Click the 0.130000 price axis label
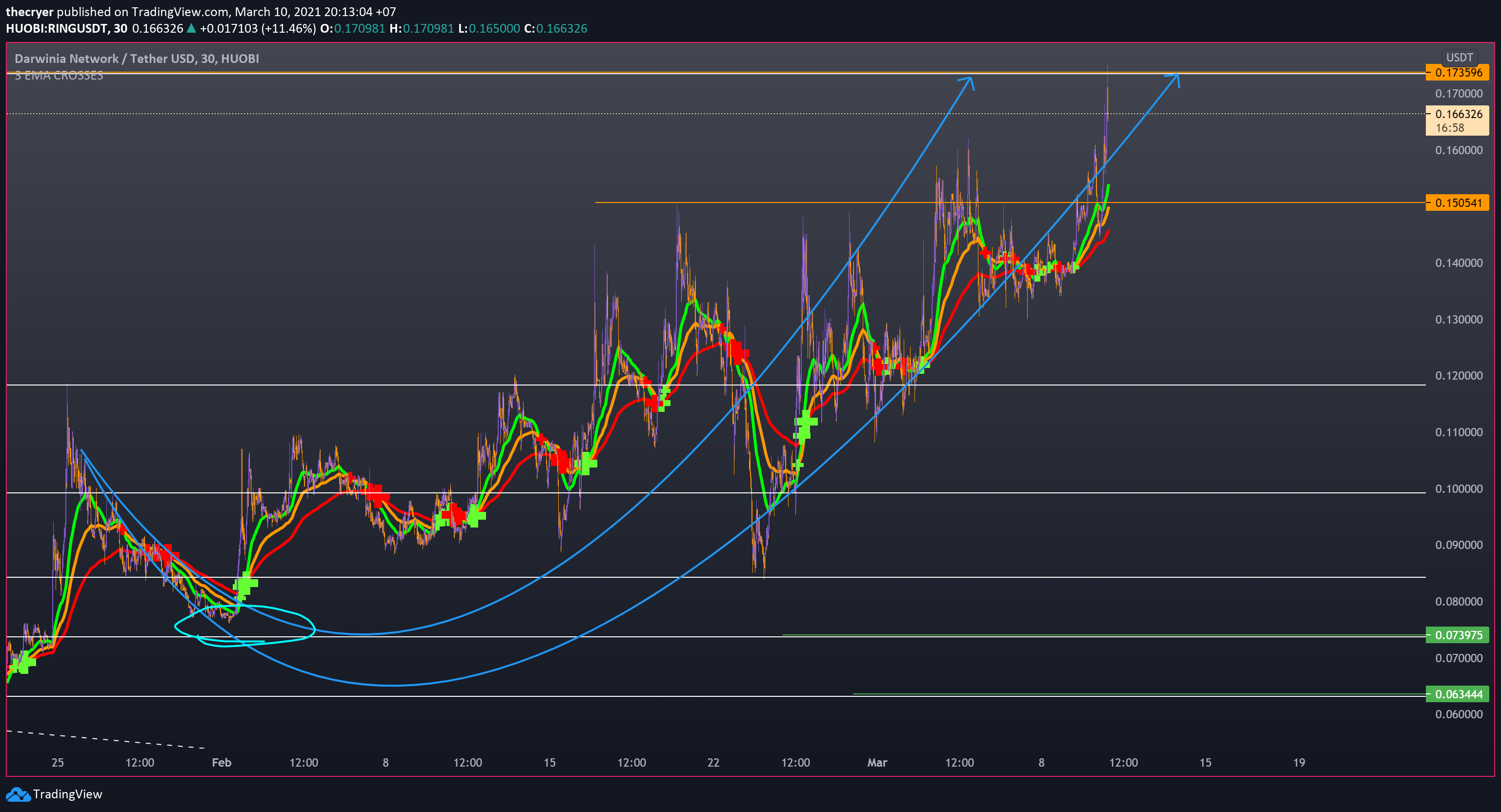 pyautogui.click(x=1459, y=319)
